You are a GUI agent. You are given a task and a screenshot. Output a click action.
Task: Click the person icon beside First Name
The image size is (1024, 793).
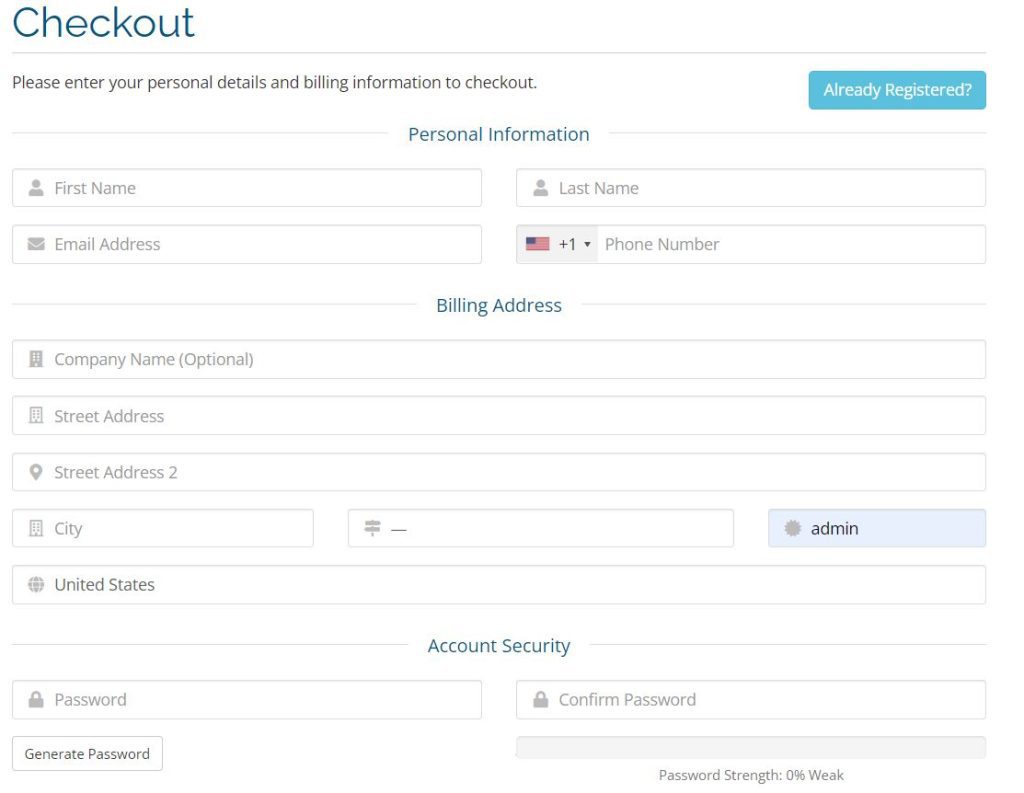tap(36, 188)
